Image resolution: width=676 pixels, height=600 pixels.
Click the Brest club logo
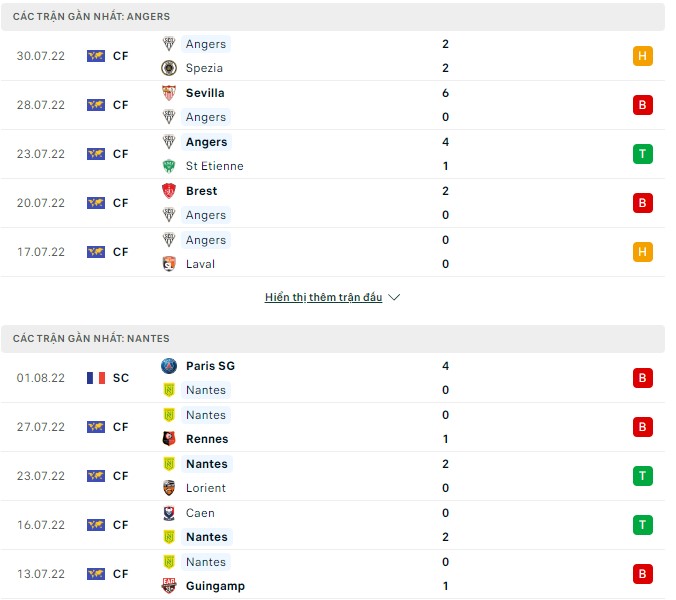point(169,191)
